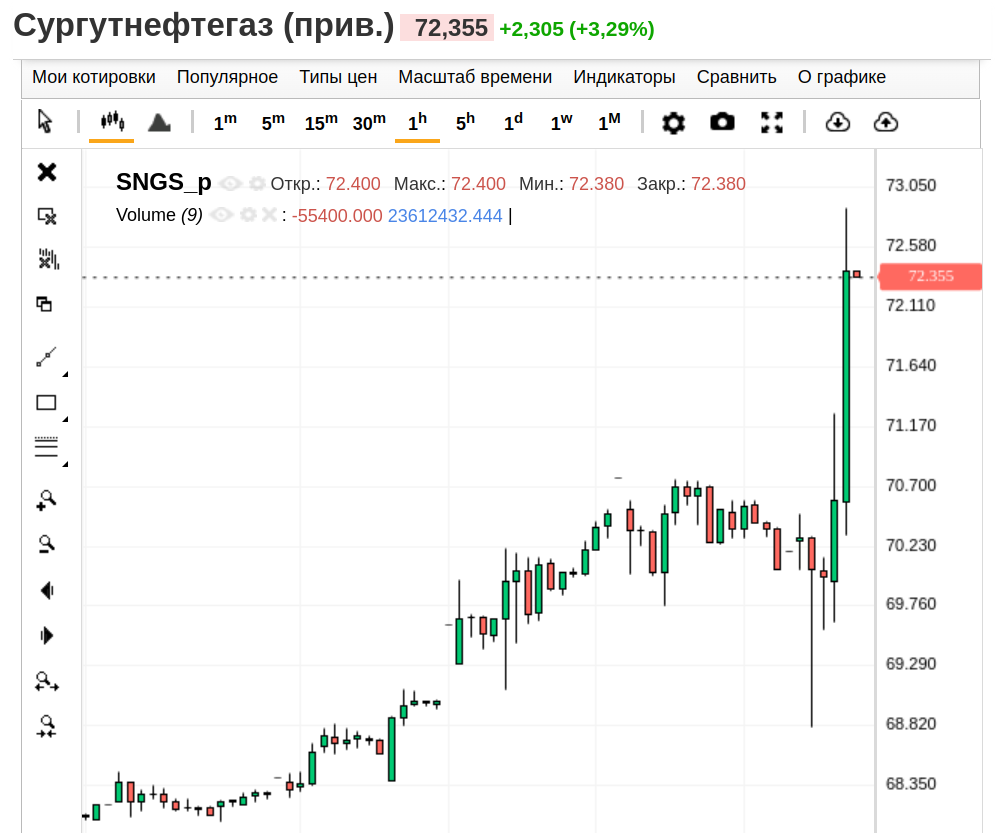
Task: Click the horizontal zoom stretch icon
Action: click(47, 682)
